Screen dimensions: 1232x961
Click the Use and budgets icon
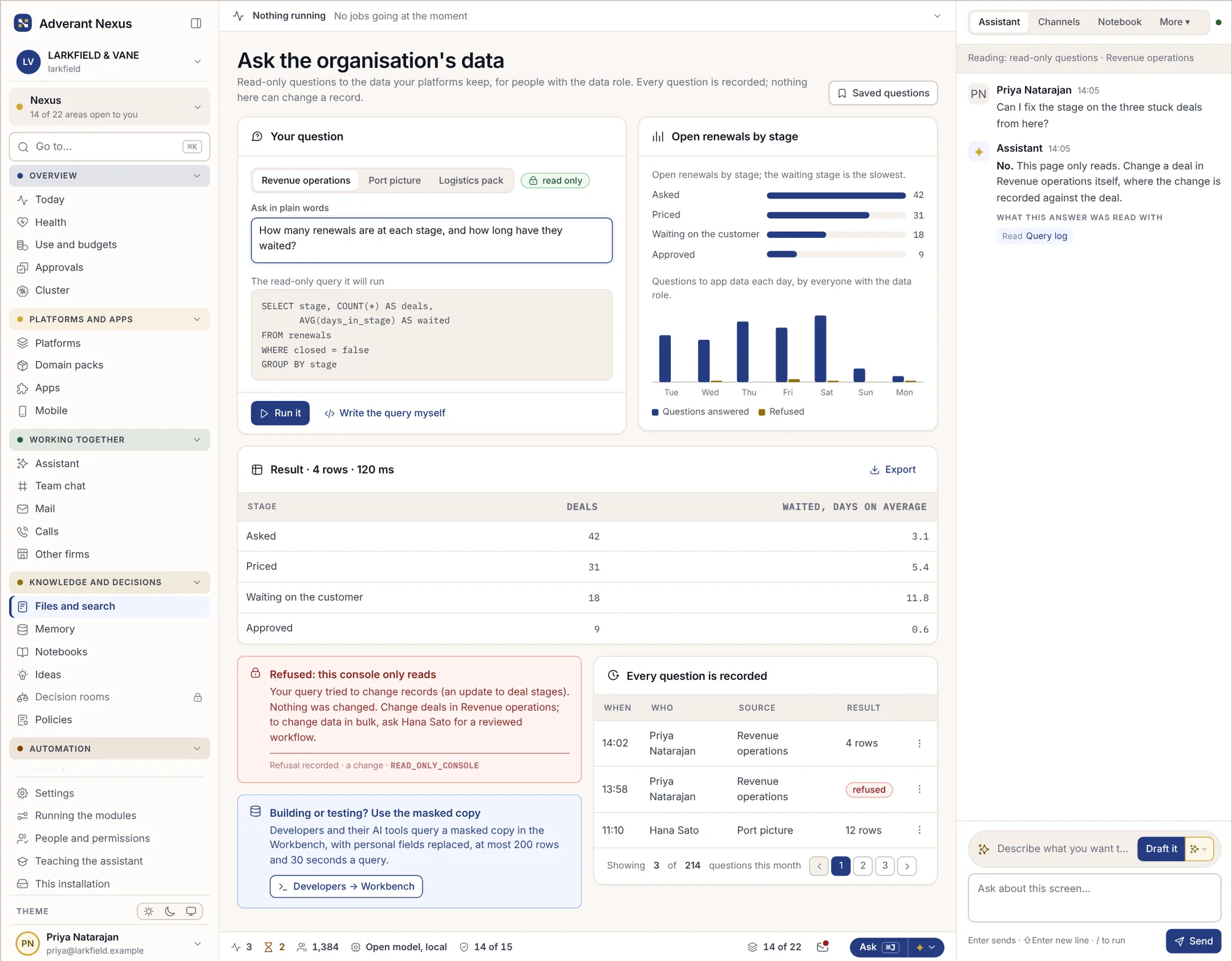[23, 245]
